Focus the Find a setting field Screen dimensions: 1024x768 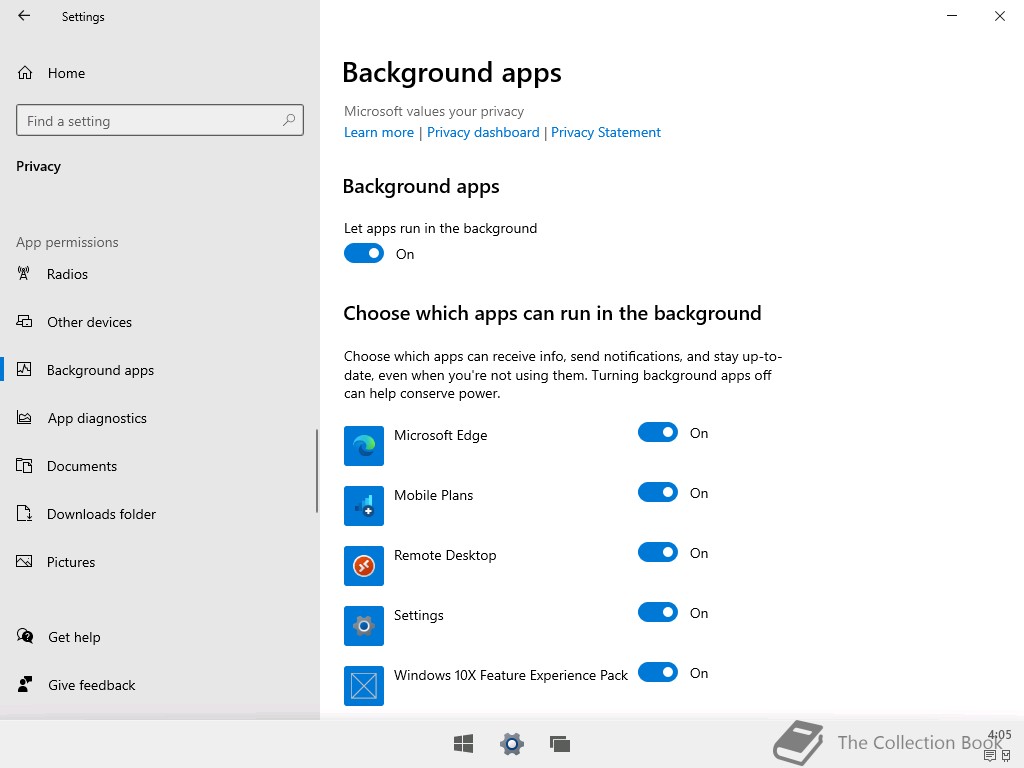tap(160, 120)
